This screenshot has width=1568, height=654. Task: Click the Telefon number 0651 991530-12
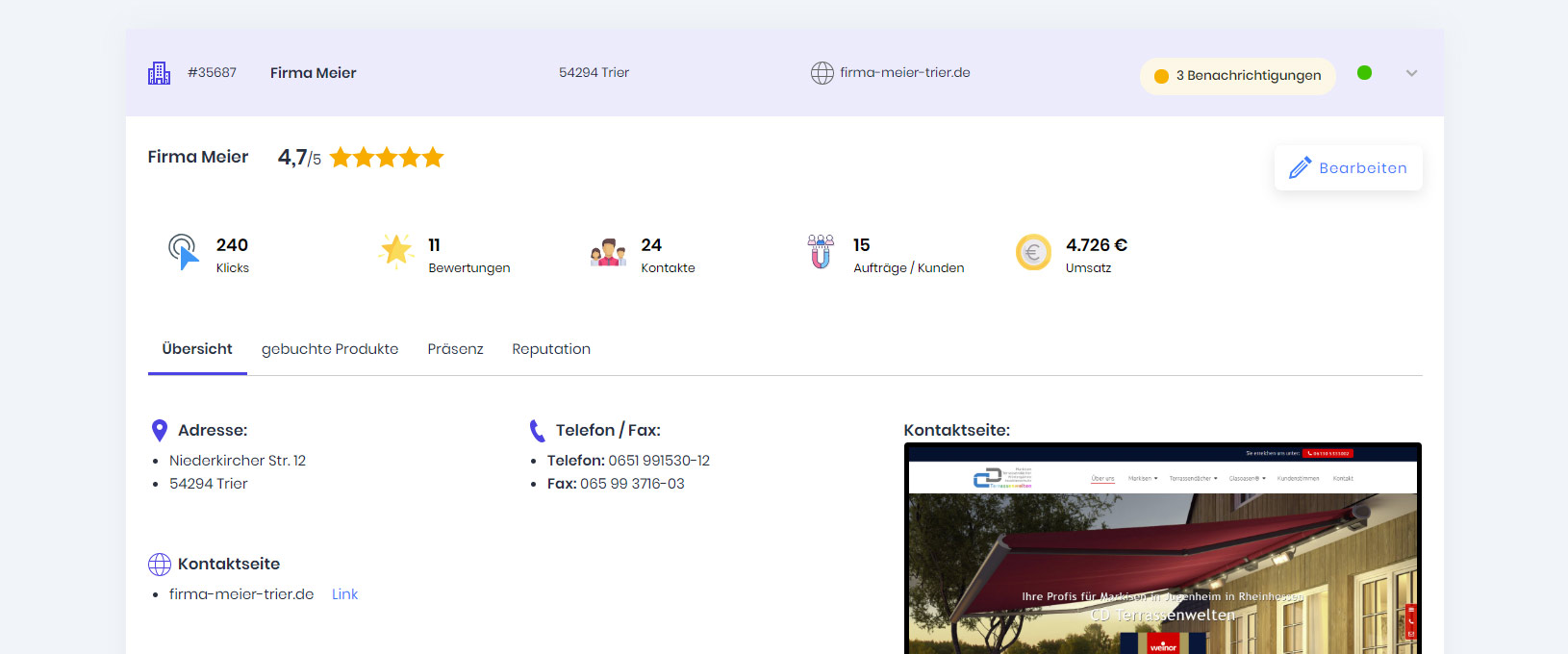(659, 461)
